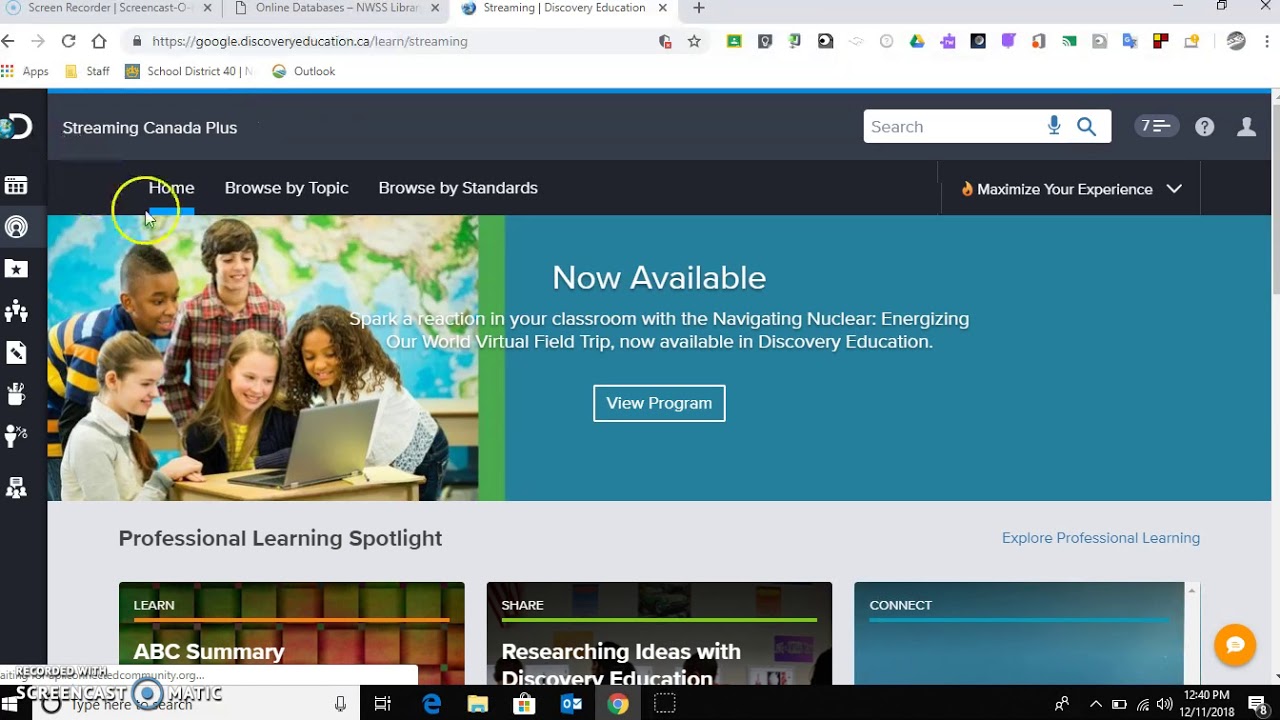Screen dimensions: 1280x720
Task: Click the Google Translate extension icon
Action: click(1130, 41)
